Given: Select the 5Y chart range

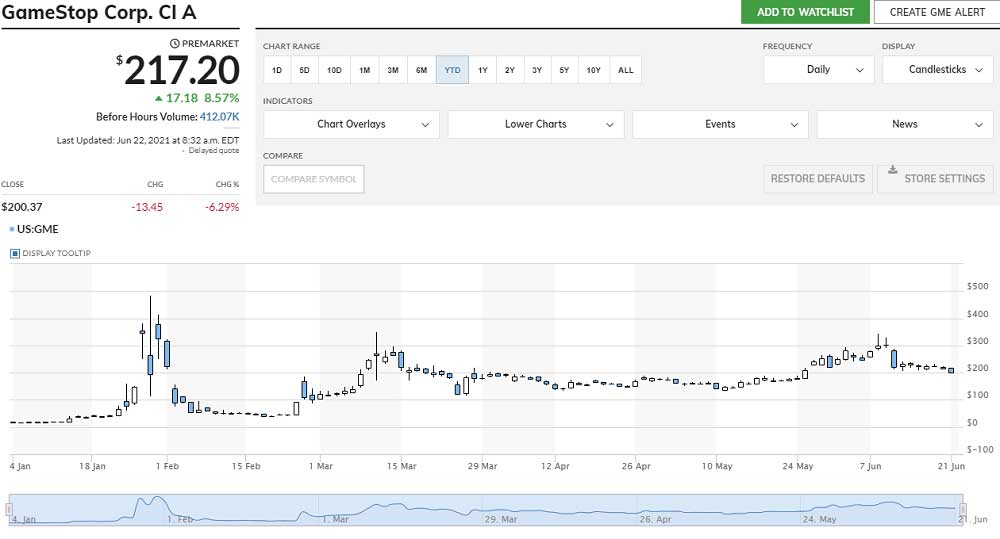Looking at the screenshot, I should pos(564,70).
